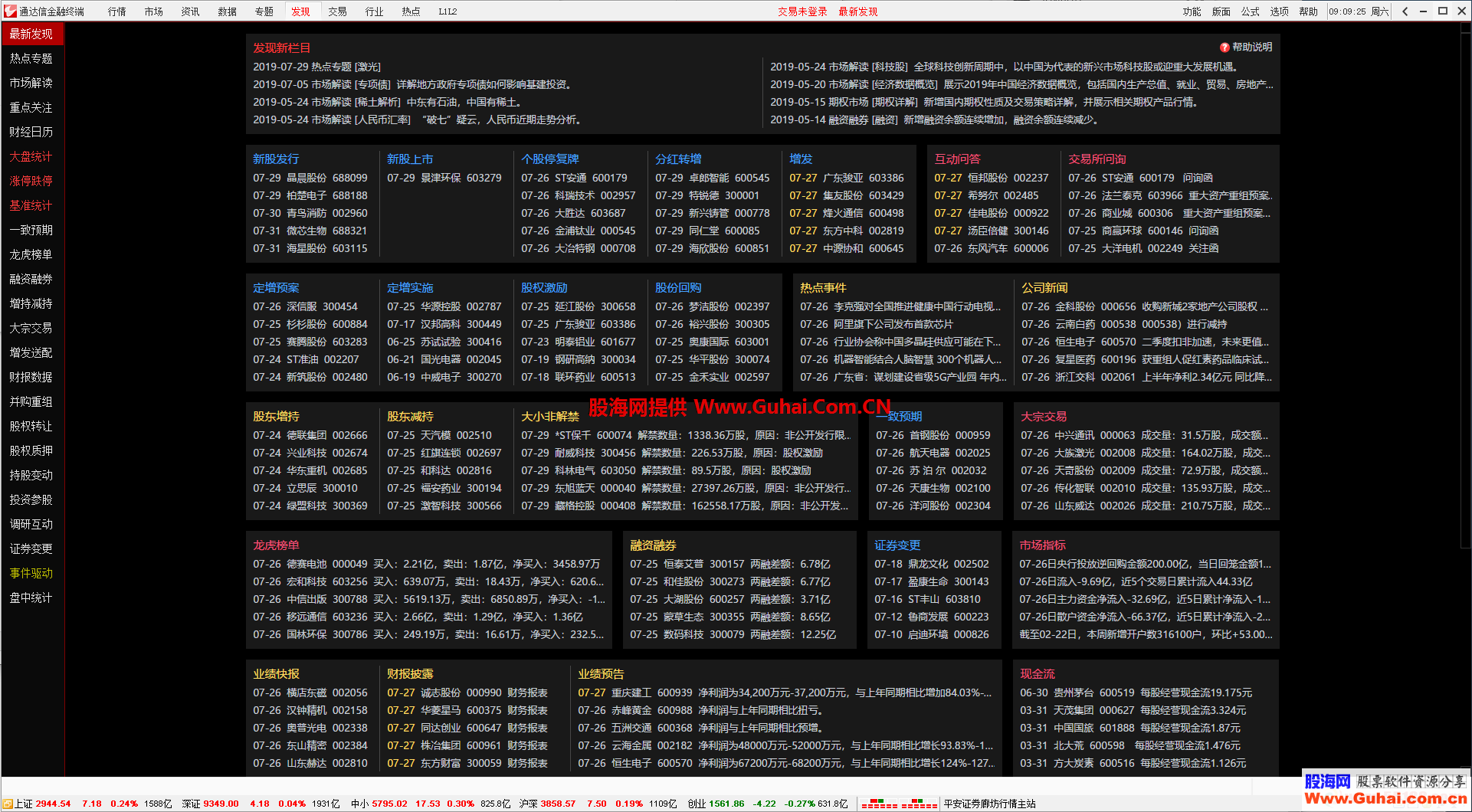Open the 数据 menu
The height and width of the screenshot is (812, 1472).
tap(228, 11)
